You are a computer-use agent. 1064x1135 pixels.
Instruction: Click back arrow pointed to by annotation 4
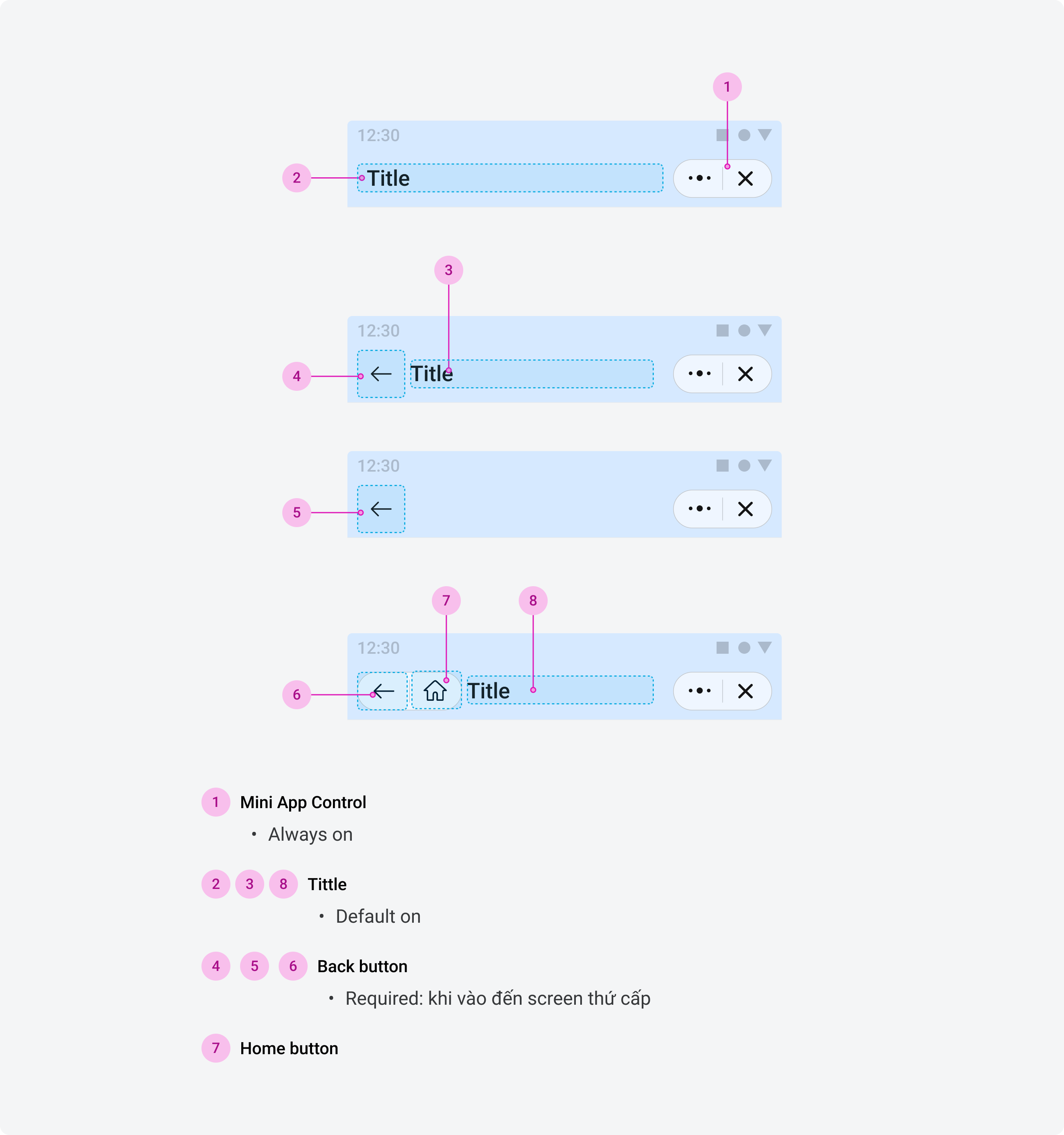(x=381, y=374)
